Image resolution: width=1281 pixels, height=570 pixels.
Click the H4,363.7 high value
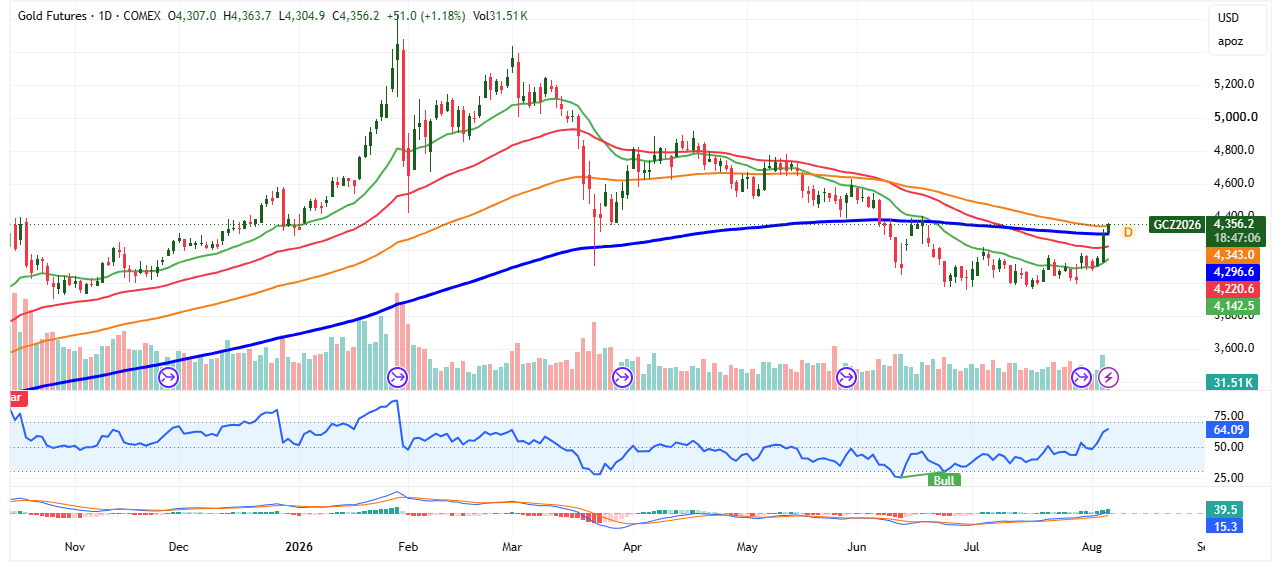247,17
